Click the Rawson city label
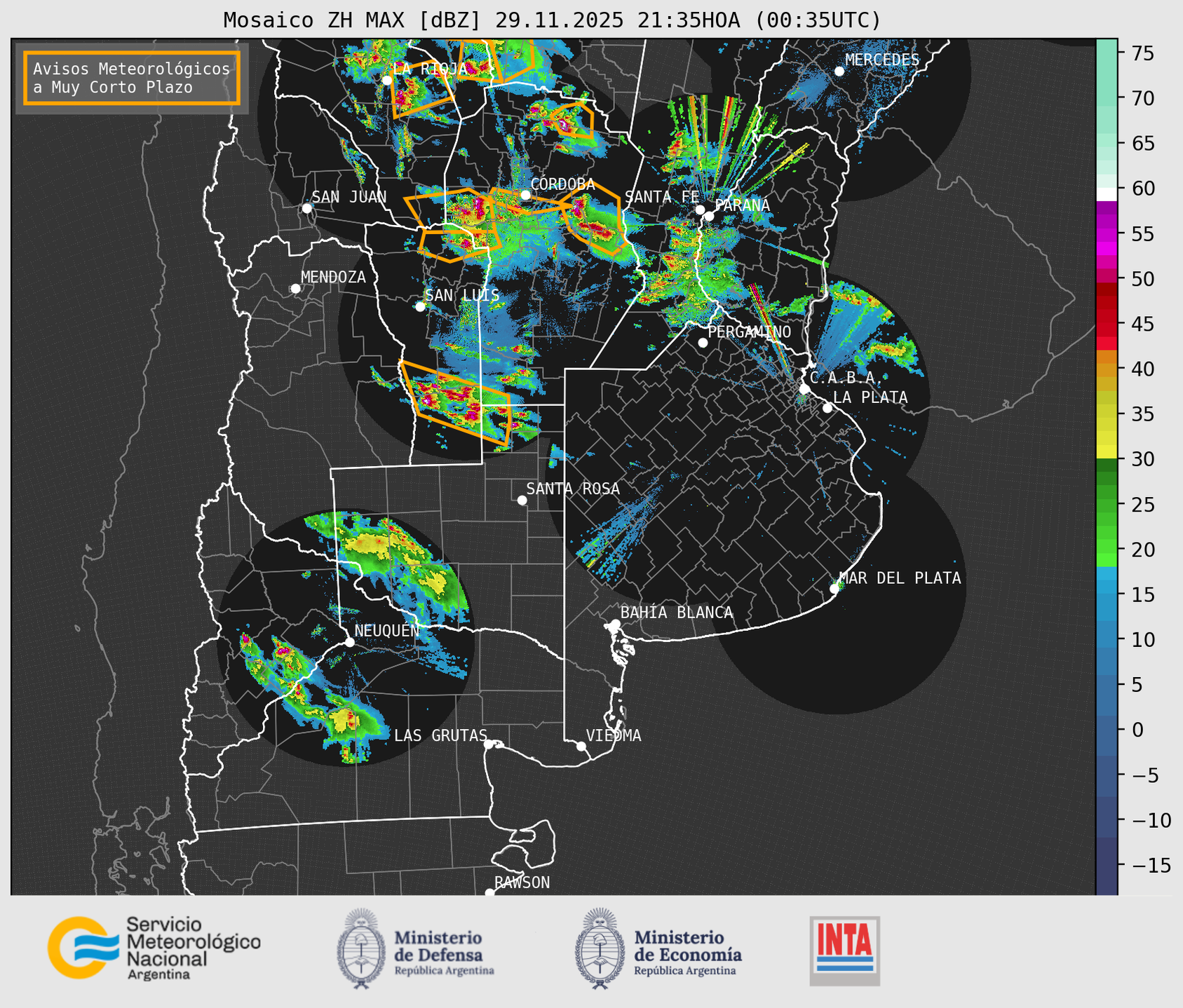 (522, 883)
